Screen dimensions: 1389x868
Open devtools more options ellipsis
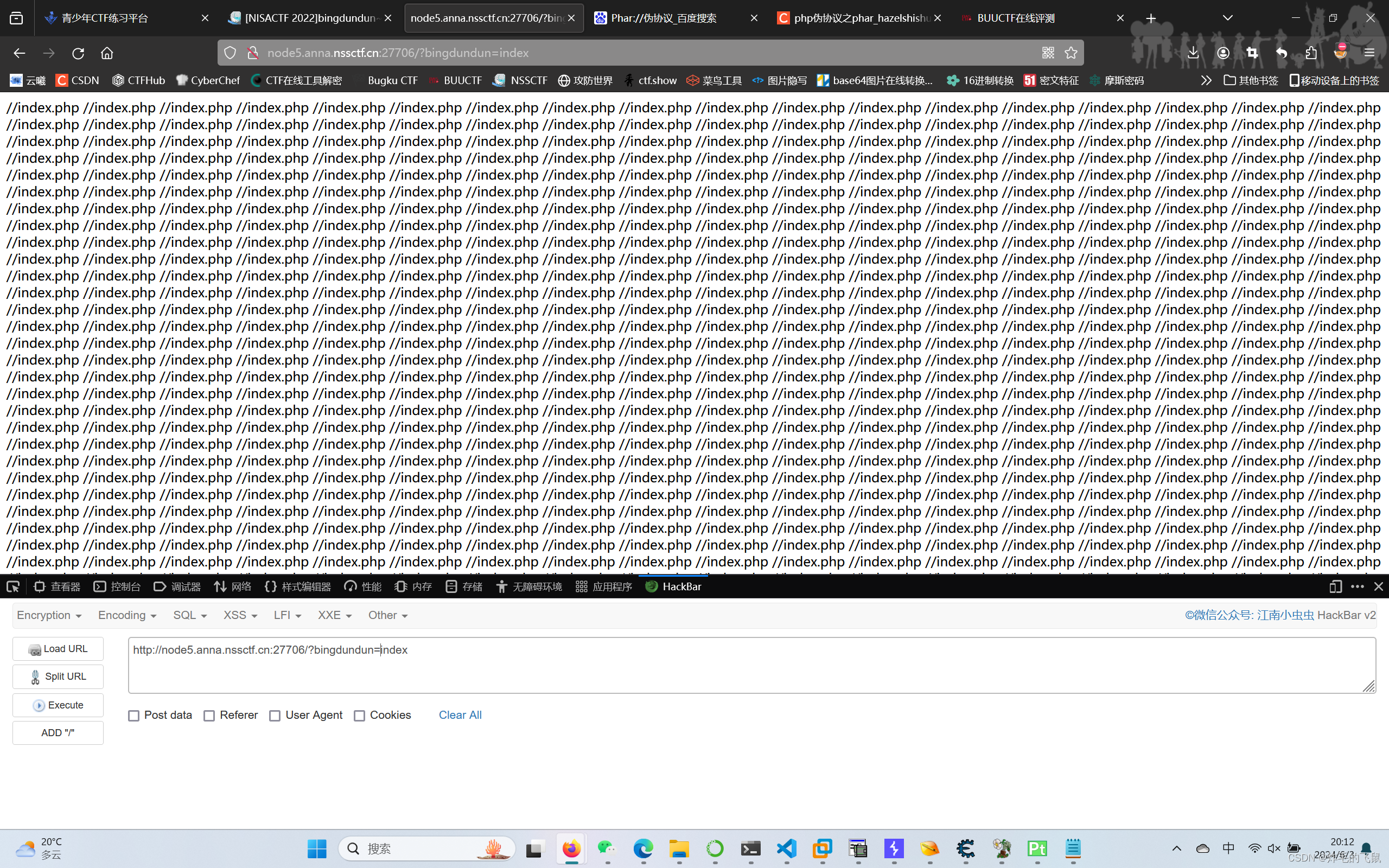1358,586
